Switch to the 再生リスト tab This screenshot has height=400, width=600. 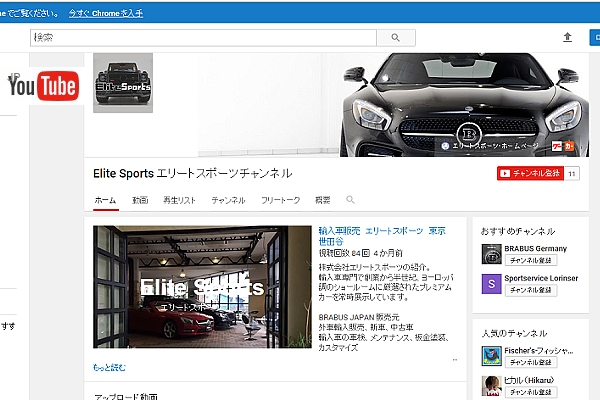point(179,200)
